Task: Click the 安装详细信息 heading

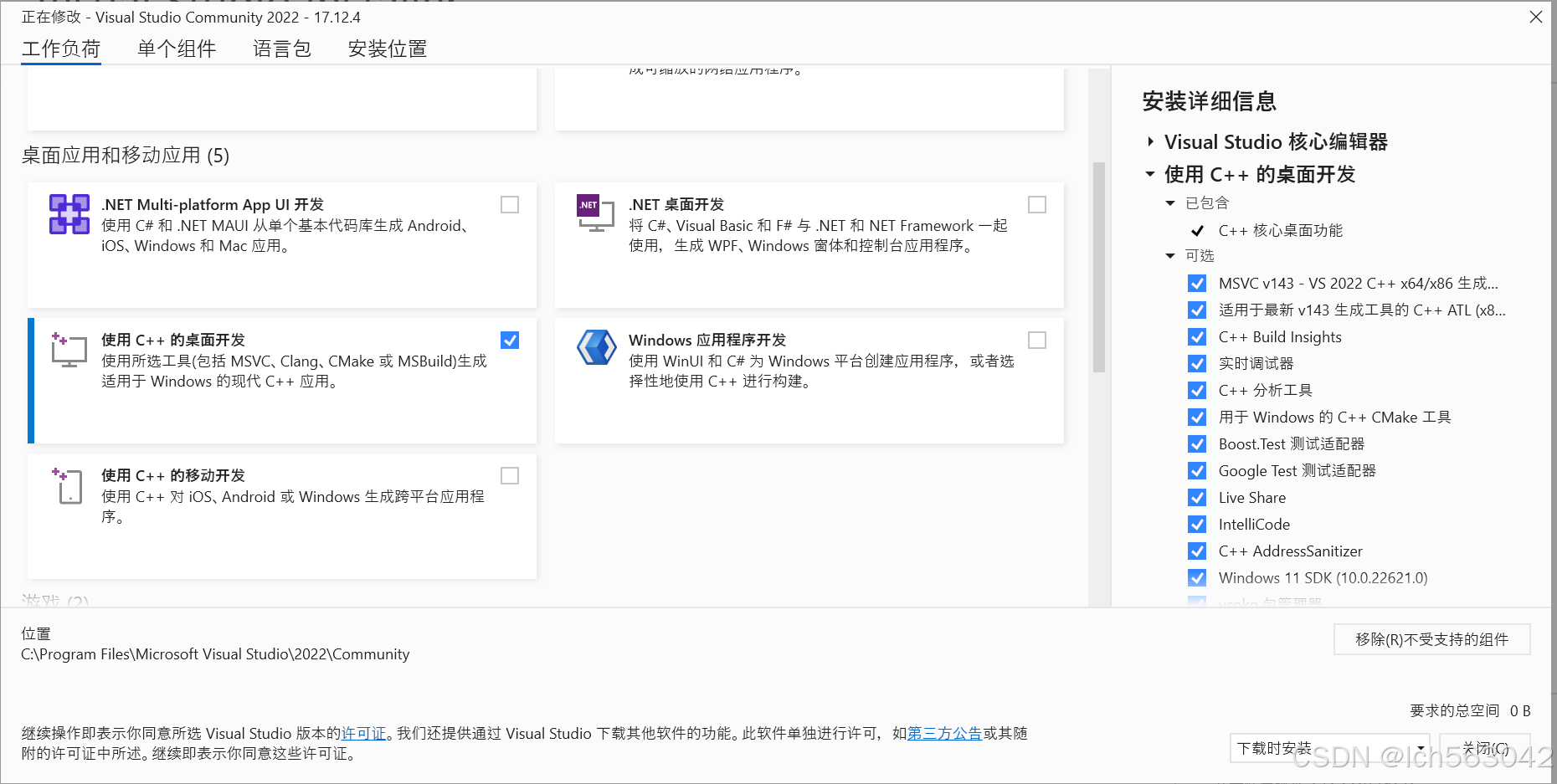Action: [x=1210, y=101]
